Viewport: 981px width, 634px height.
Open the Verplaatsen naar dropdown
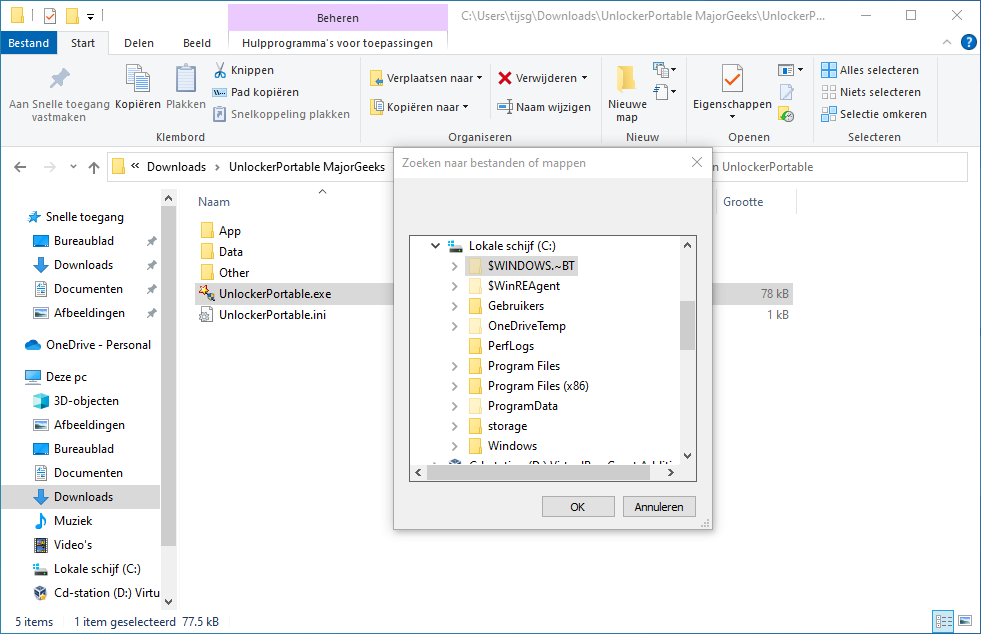(x=425, y=78)
